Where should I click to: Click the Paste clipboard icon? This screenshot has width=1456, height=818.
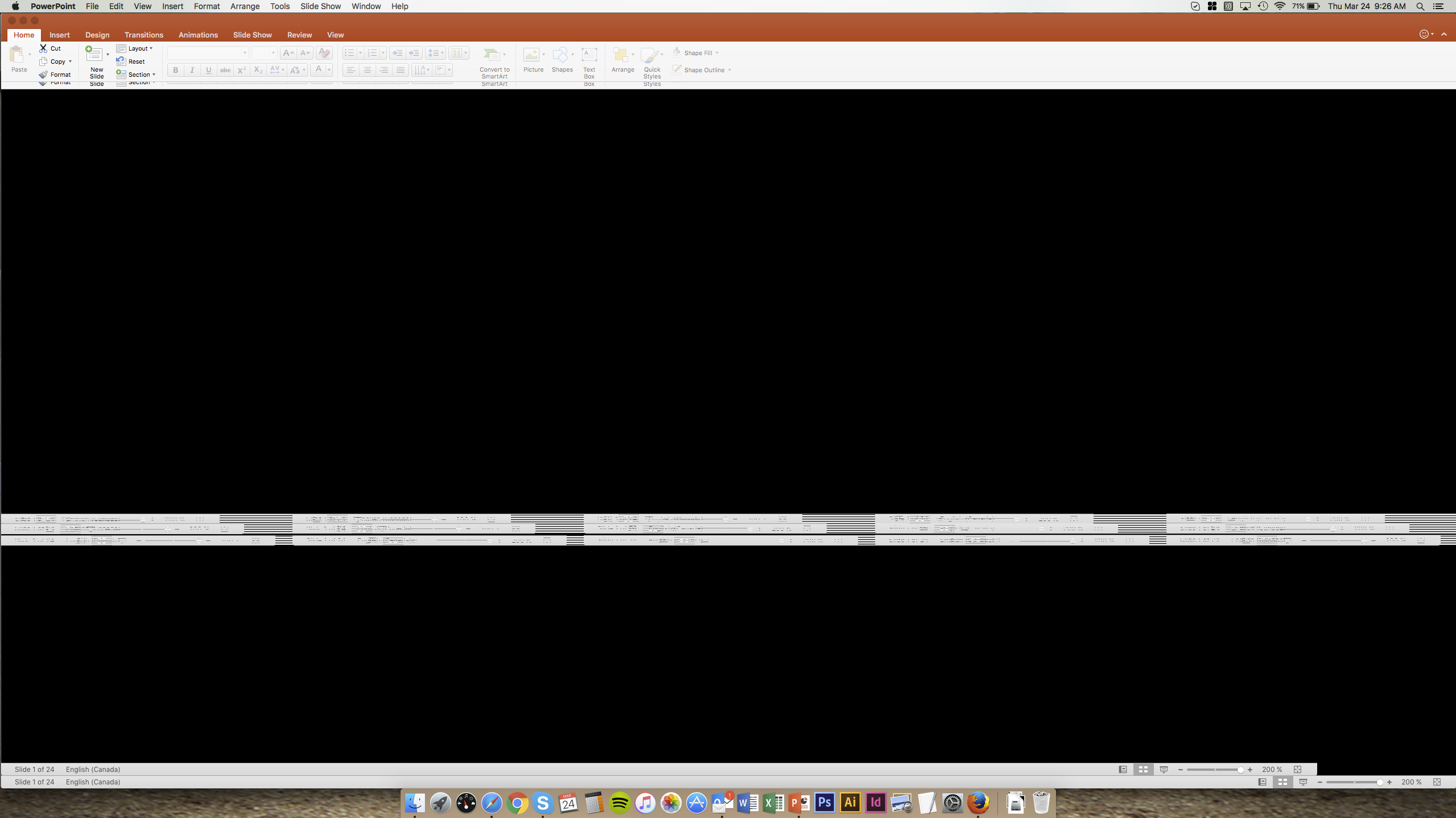pyautogui.click(x=17, y=55)
